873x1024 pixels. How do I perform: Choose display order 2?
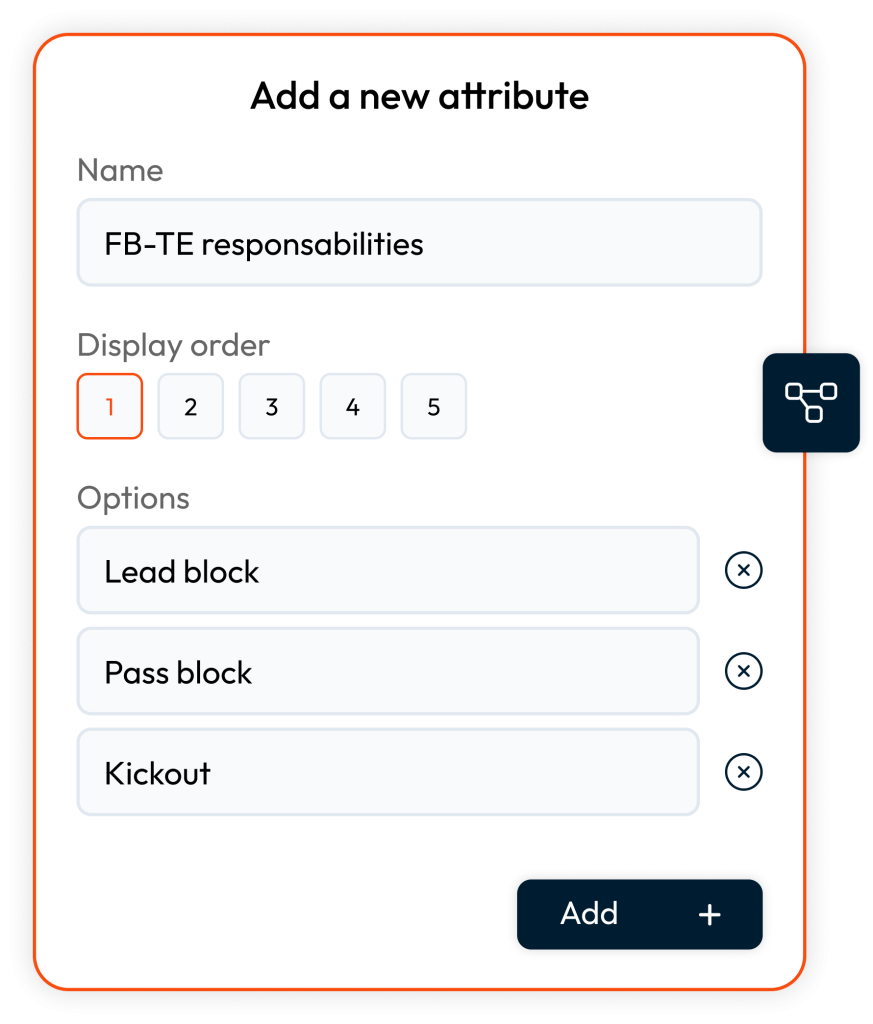[191, 407]
